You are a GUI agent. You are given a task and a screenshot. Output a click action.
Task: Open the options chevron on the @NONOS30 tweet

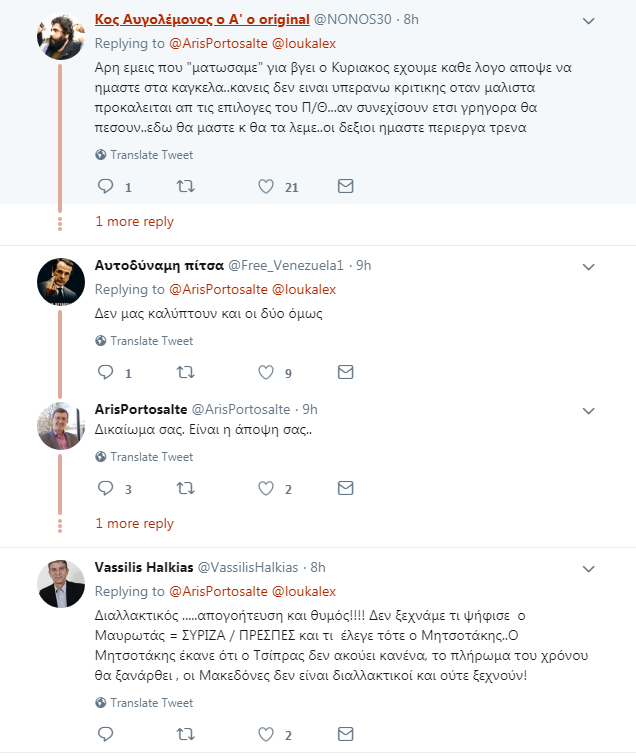(588, 21)
